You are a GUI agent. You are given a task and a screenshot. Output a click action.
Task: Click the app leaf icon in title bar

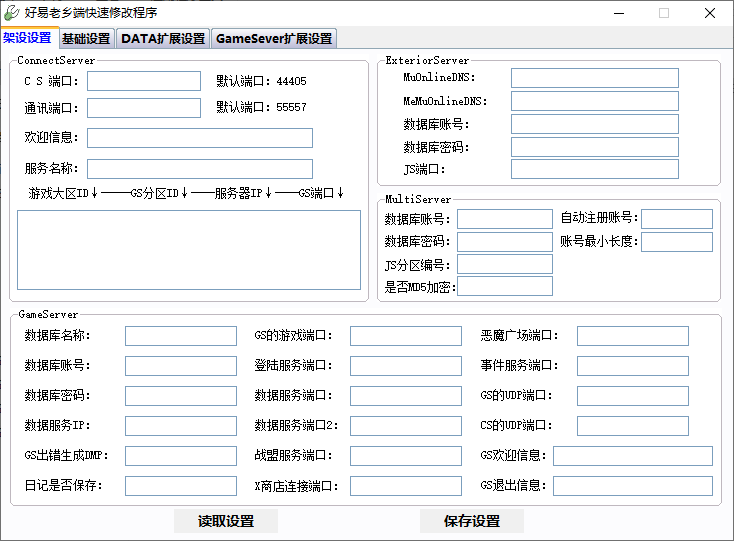(x=11, y=13)
